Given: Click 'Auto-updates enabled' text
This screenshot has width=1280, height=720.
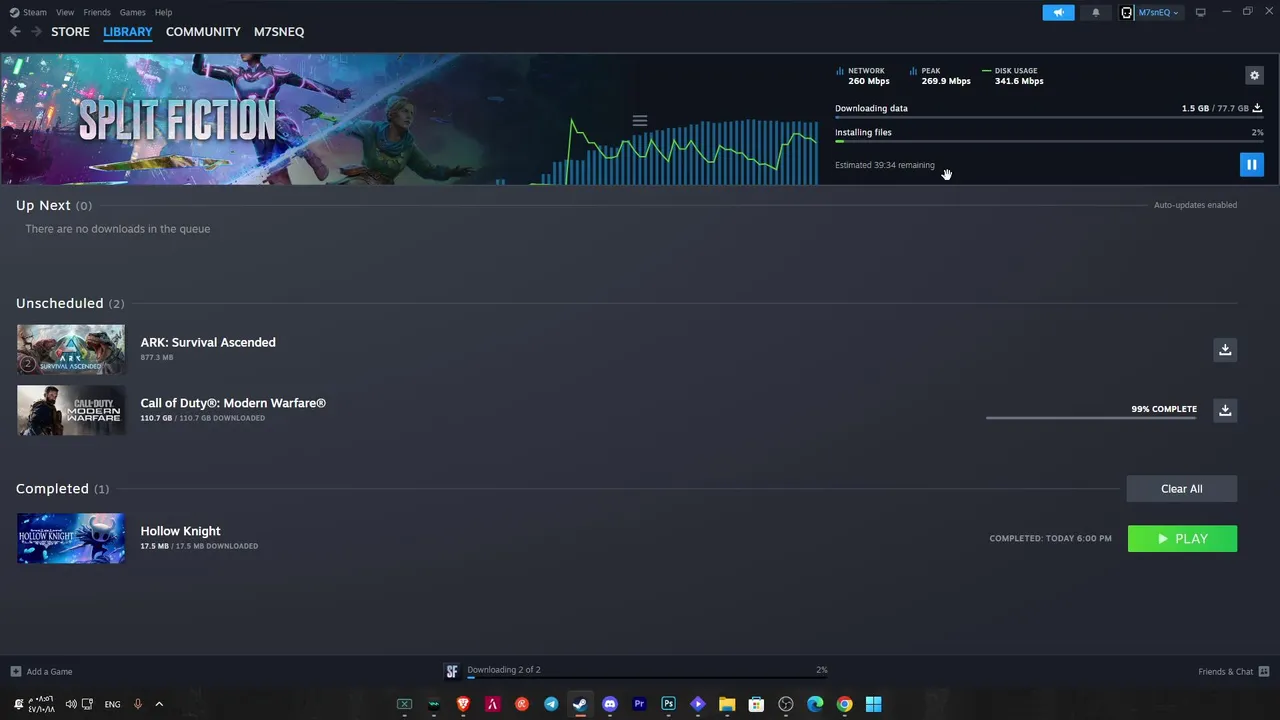Looking at the screenshot, I should click(x=1195, y=205).
